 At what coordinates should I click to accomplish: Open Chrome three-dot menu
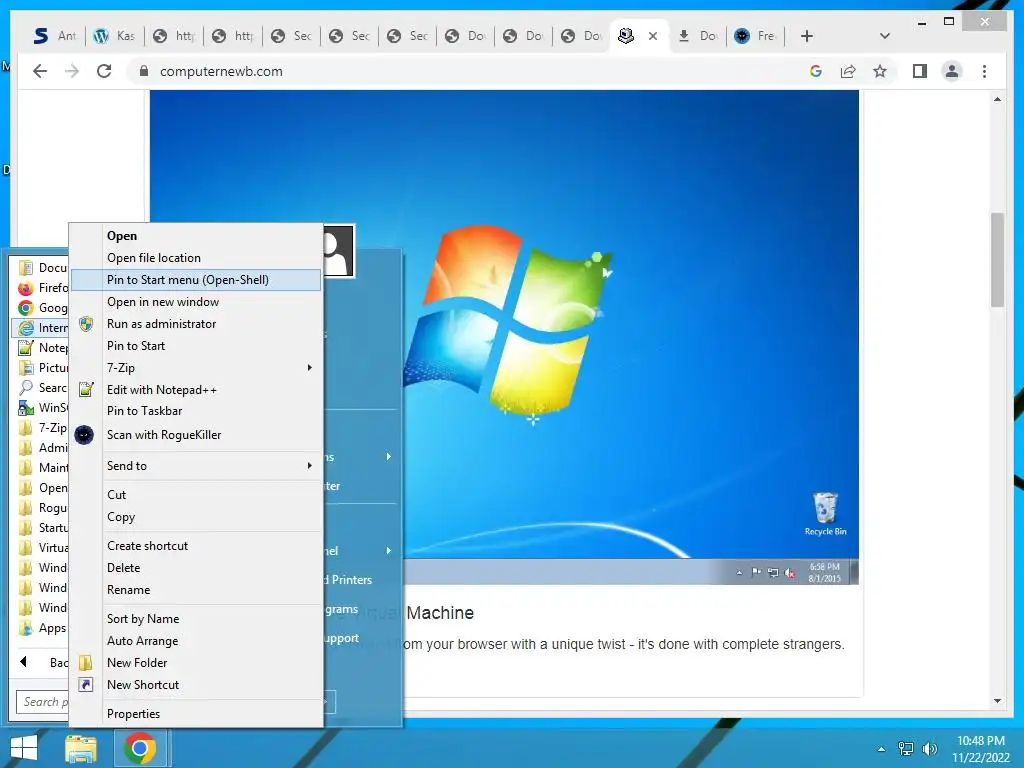point(984,71)
